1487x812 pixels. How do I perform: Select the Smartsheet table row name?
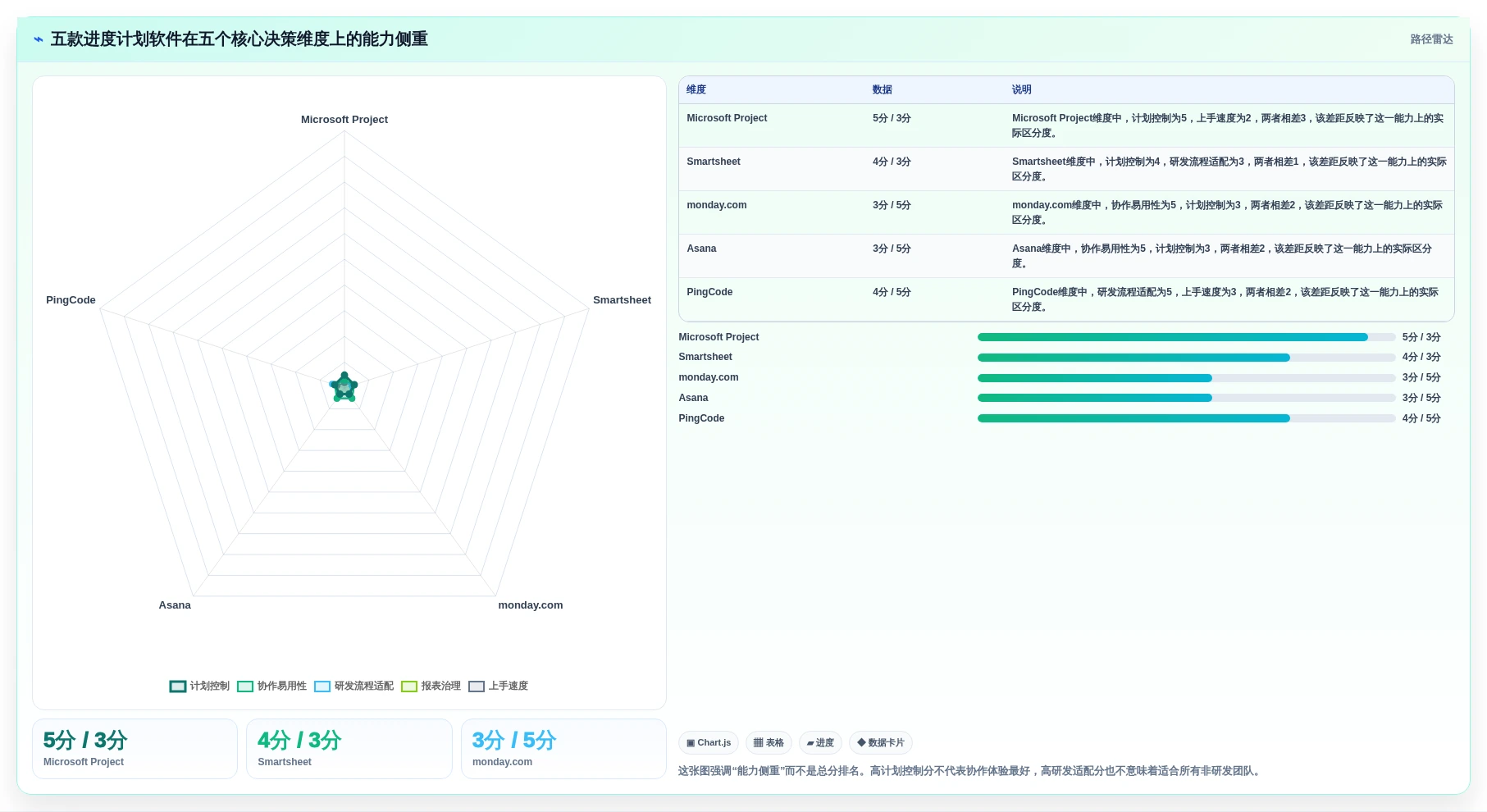pos(714,162)
